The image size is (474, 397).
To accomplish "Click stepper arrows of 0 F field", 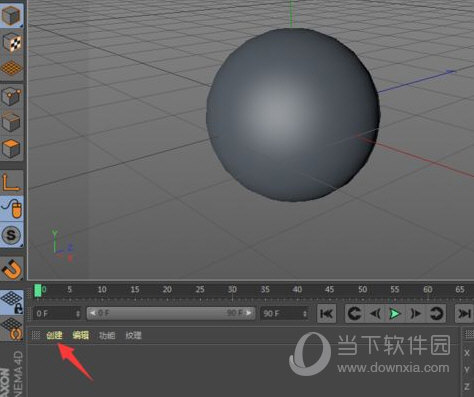I will [x=78, y=314].
